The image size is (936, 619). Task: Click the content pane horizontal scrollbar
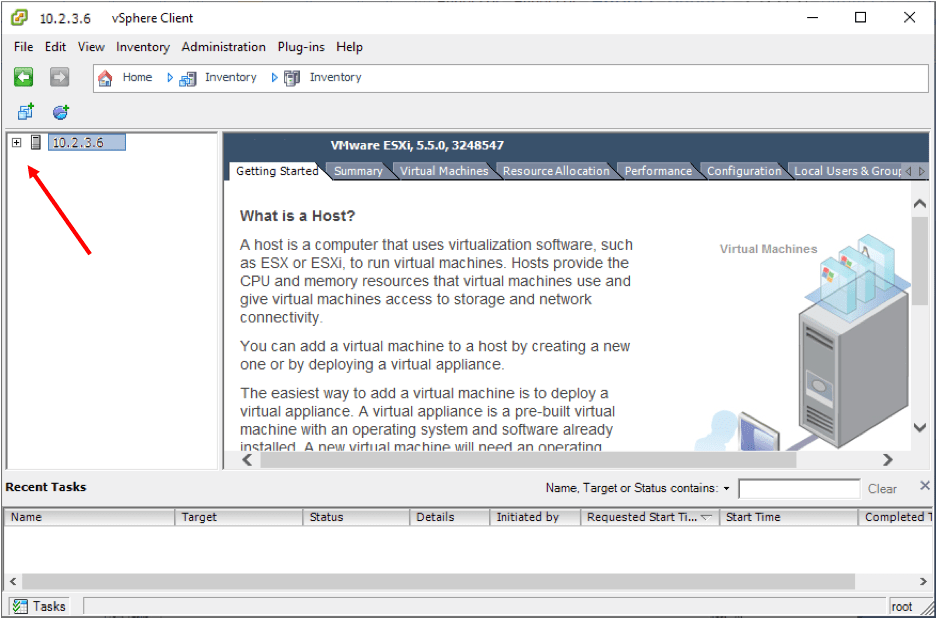point(528,460)
